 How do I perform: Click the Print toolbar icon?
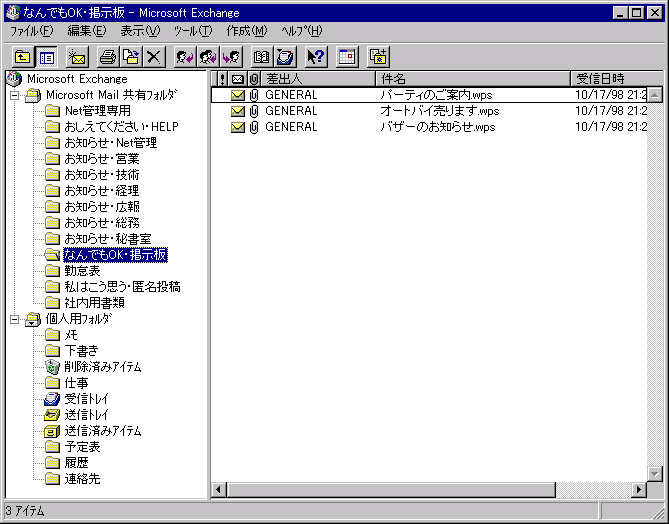pyautogui.click(x=109, y=57)
